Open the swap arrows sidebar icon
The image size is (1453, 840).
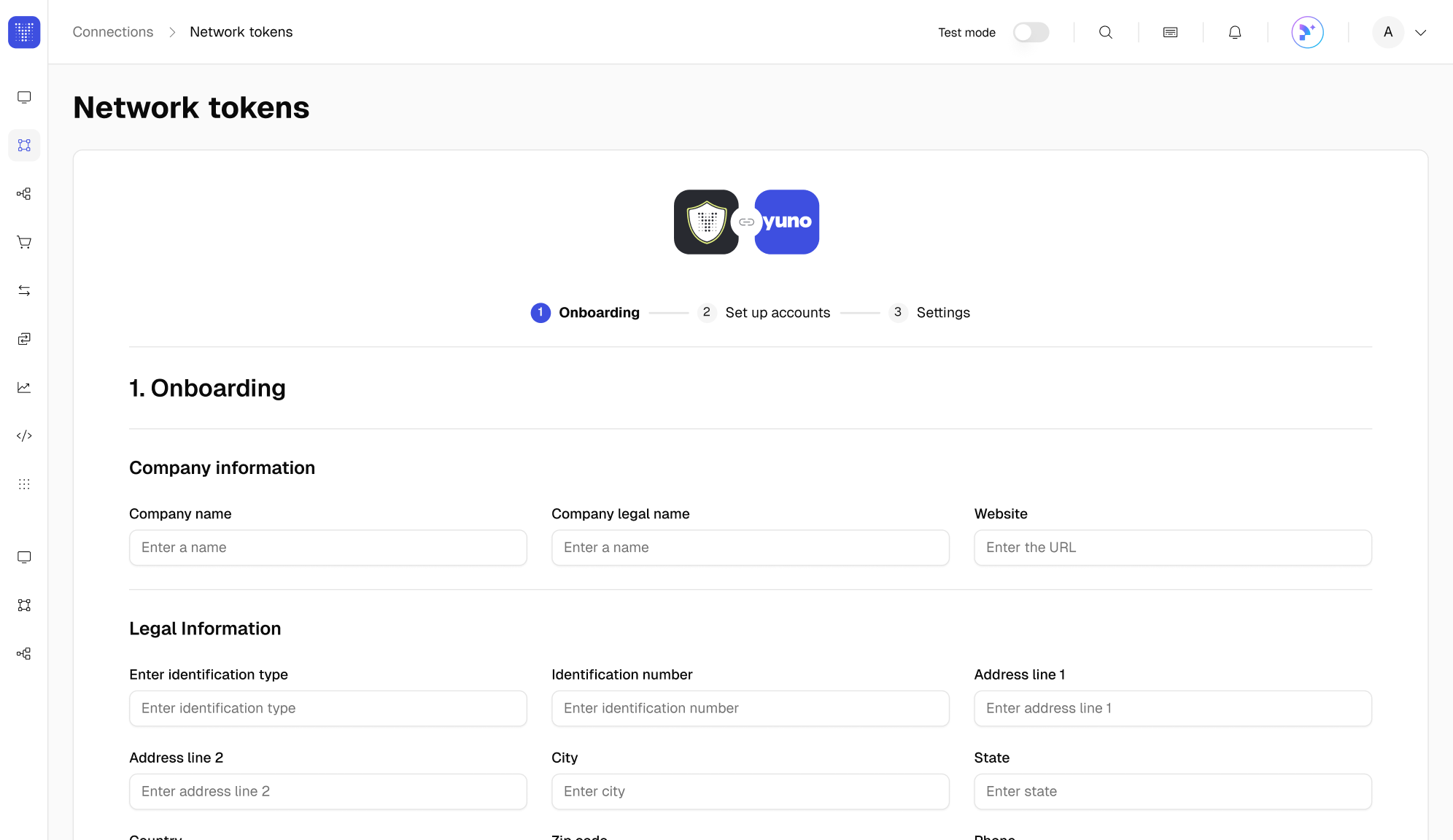click(x=24, y=290)
